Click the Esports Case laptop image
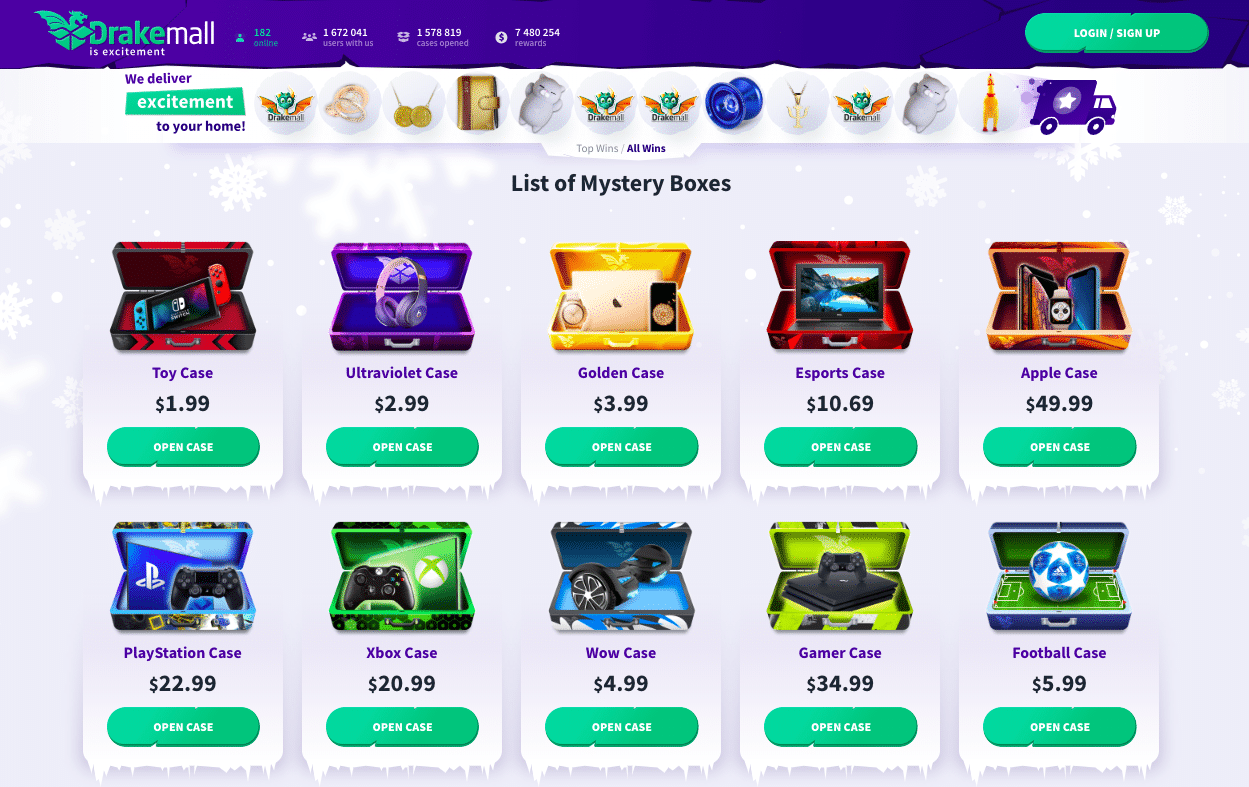 coord(840,297)
